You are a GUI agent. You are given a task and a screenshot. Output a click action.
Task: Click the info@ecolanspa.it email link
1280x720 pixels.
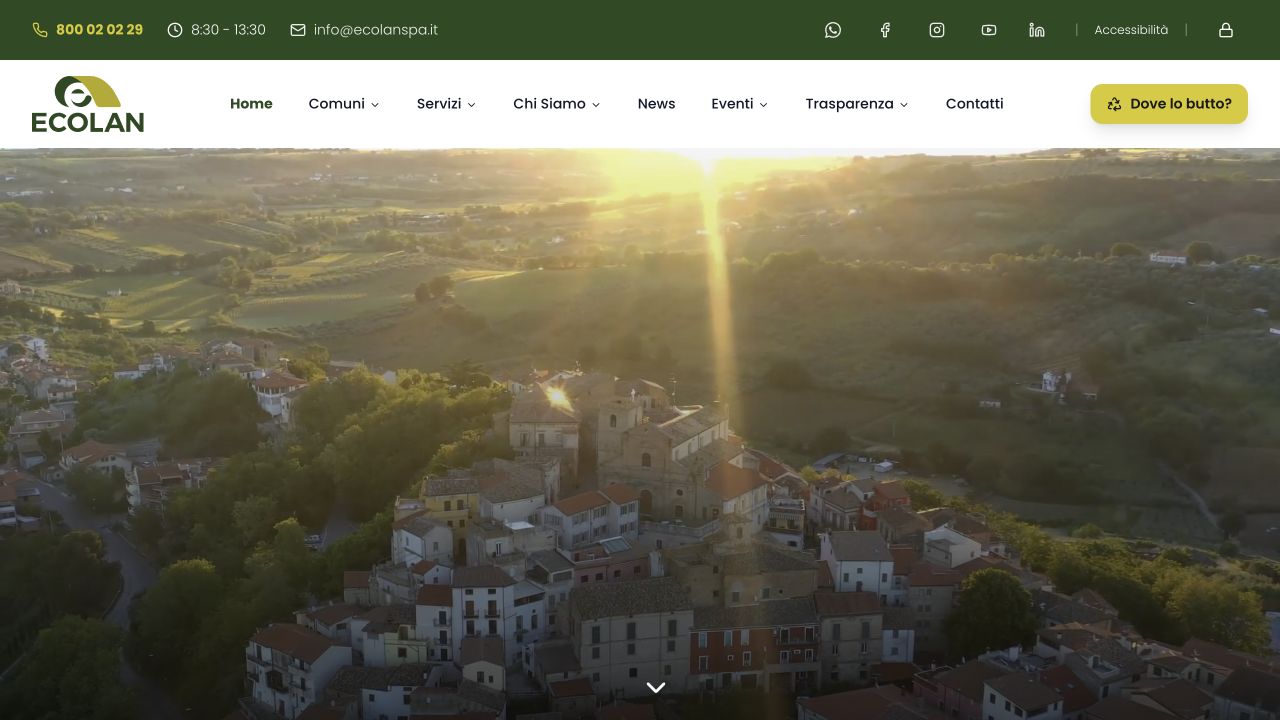tap(364, 30)
